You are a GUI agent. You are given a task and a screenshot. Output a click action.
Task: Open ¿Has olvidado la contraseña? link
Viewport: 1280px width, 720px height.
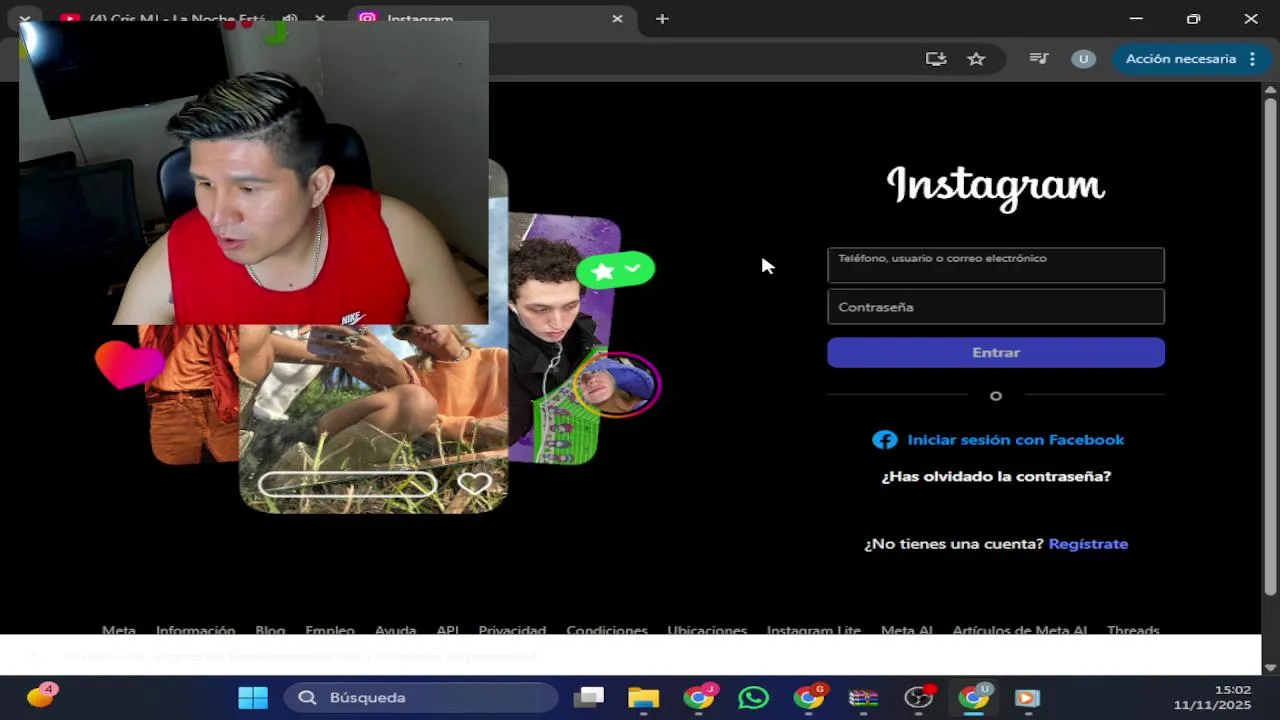coord(996,476)
